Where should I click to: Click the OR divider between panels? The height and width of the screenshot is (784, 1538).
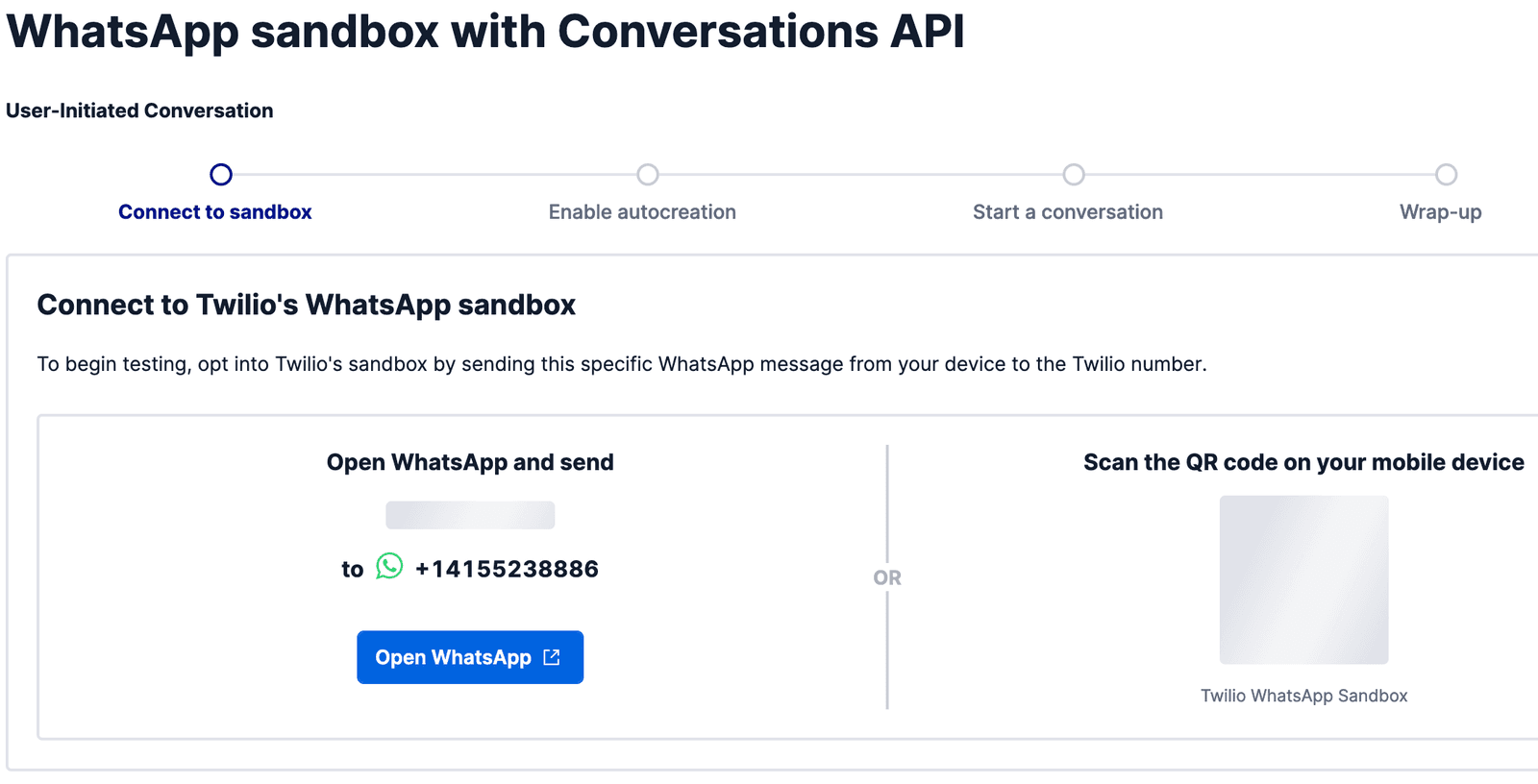(887, 576)
